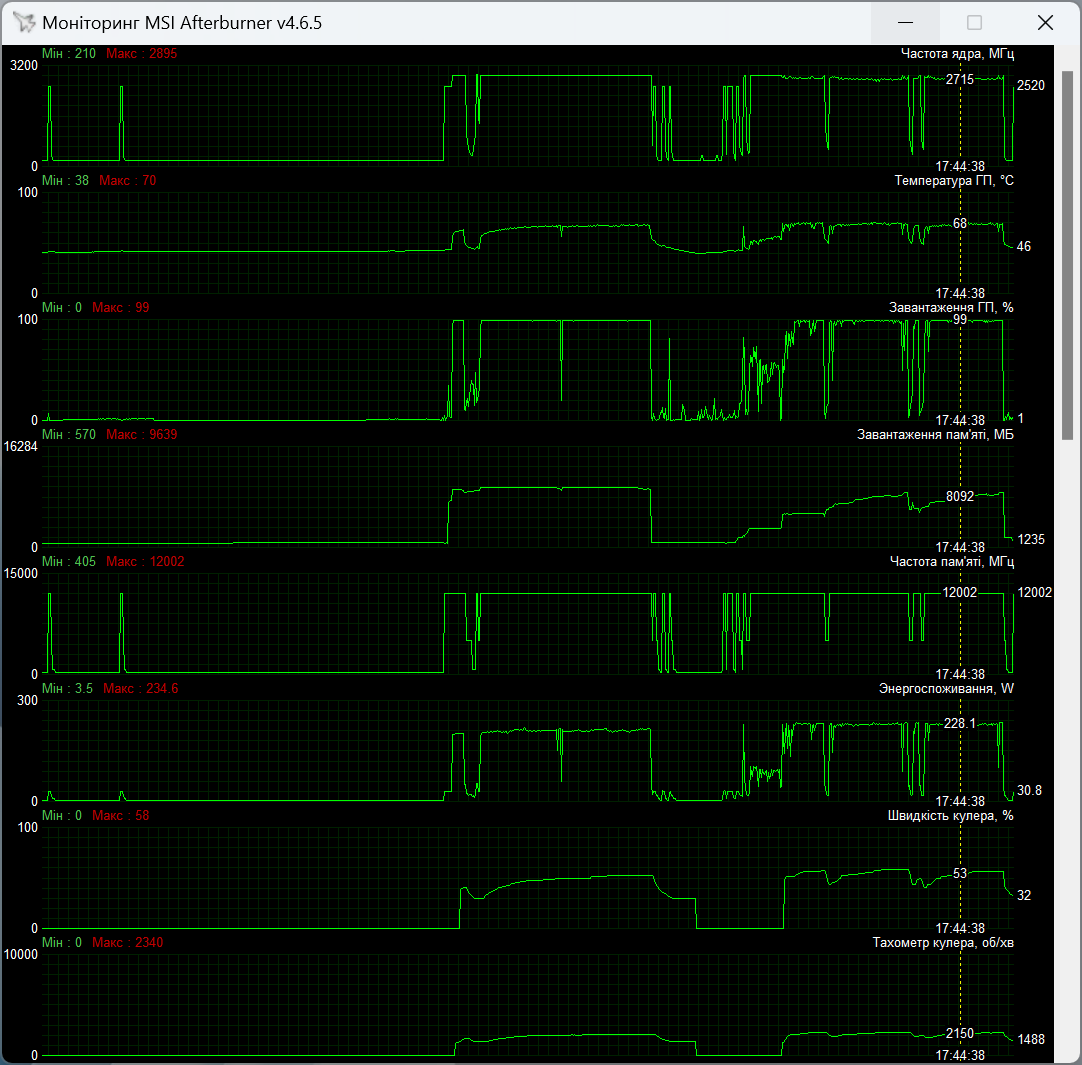Click the marker core clock value 2715
Screen dimensions: 1082x1065
(960, 79)
